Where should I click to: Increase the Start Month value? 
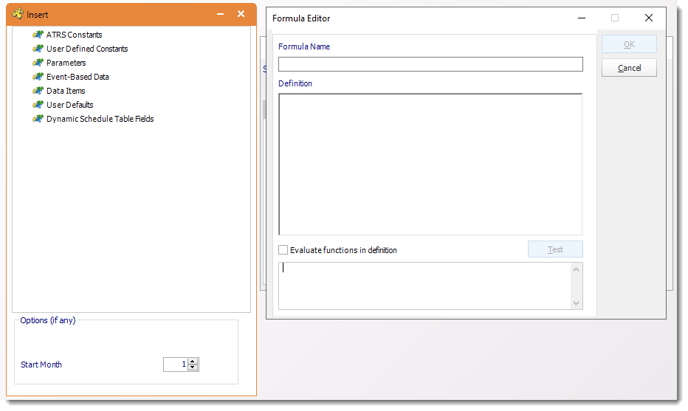click(193, 361)
